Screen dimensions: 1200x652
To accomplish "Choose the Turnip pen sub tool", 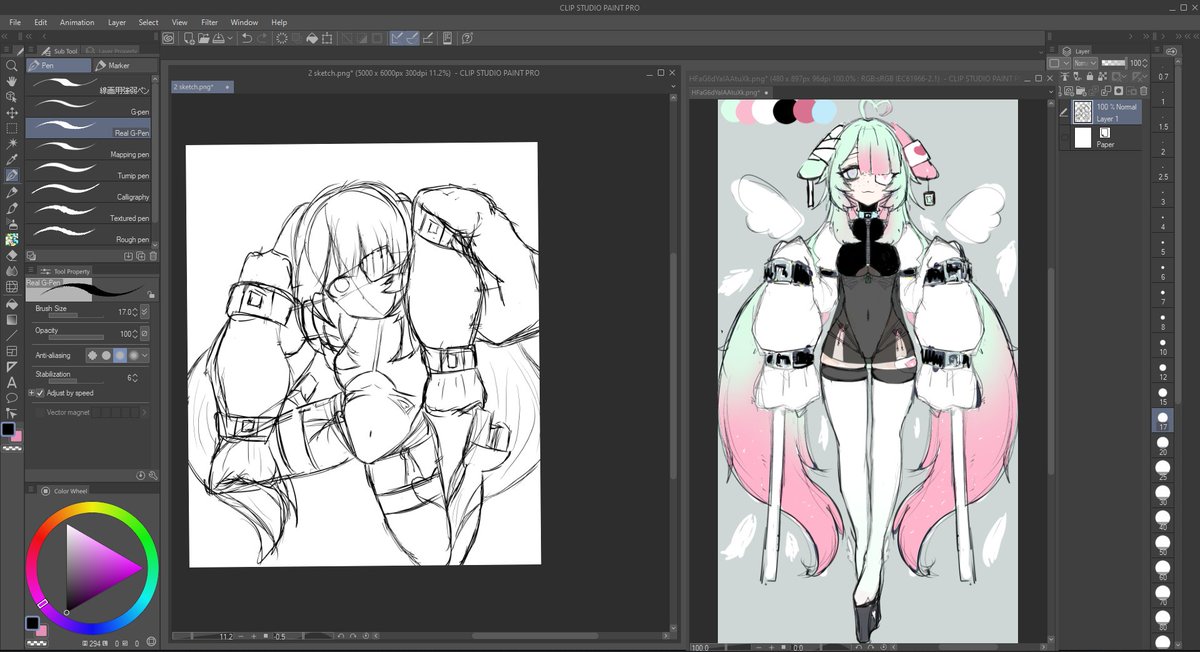I will (90, 171).
